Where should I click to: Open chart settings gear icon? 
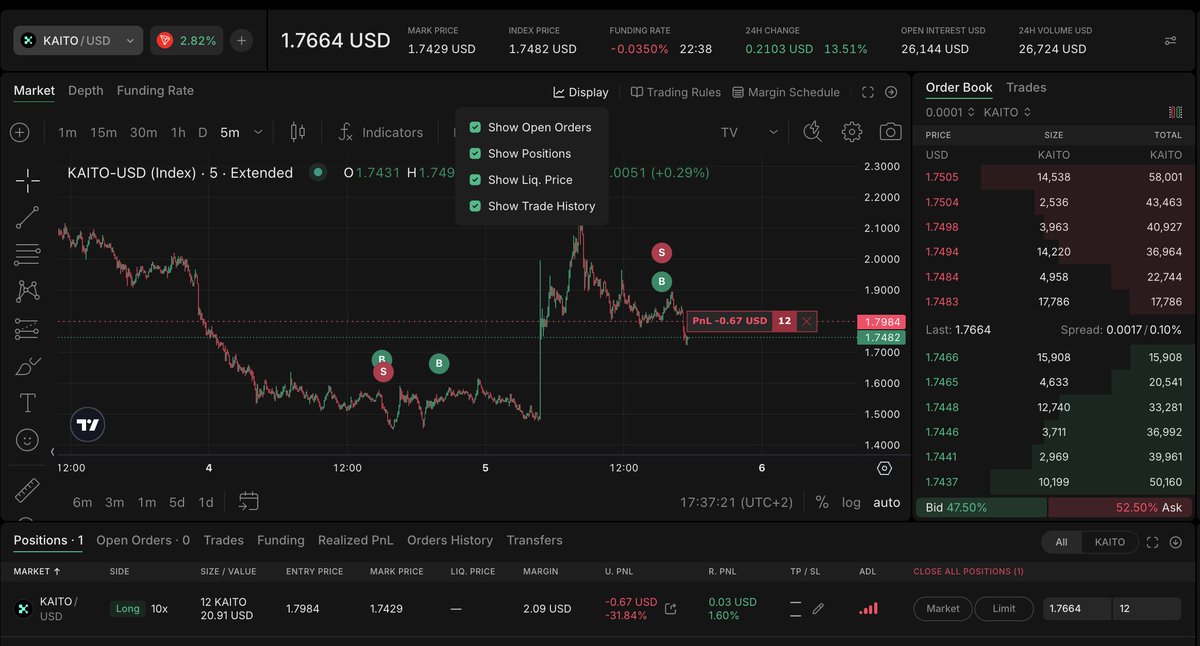click(x=851, y=132)
